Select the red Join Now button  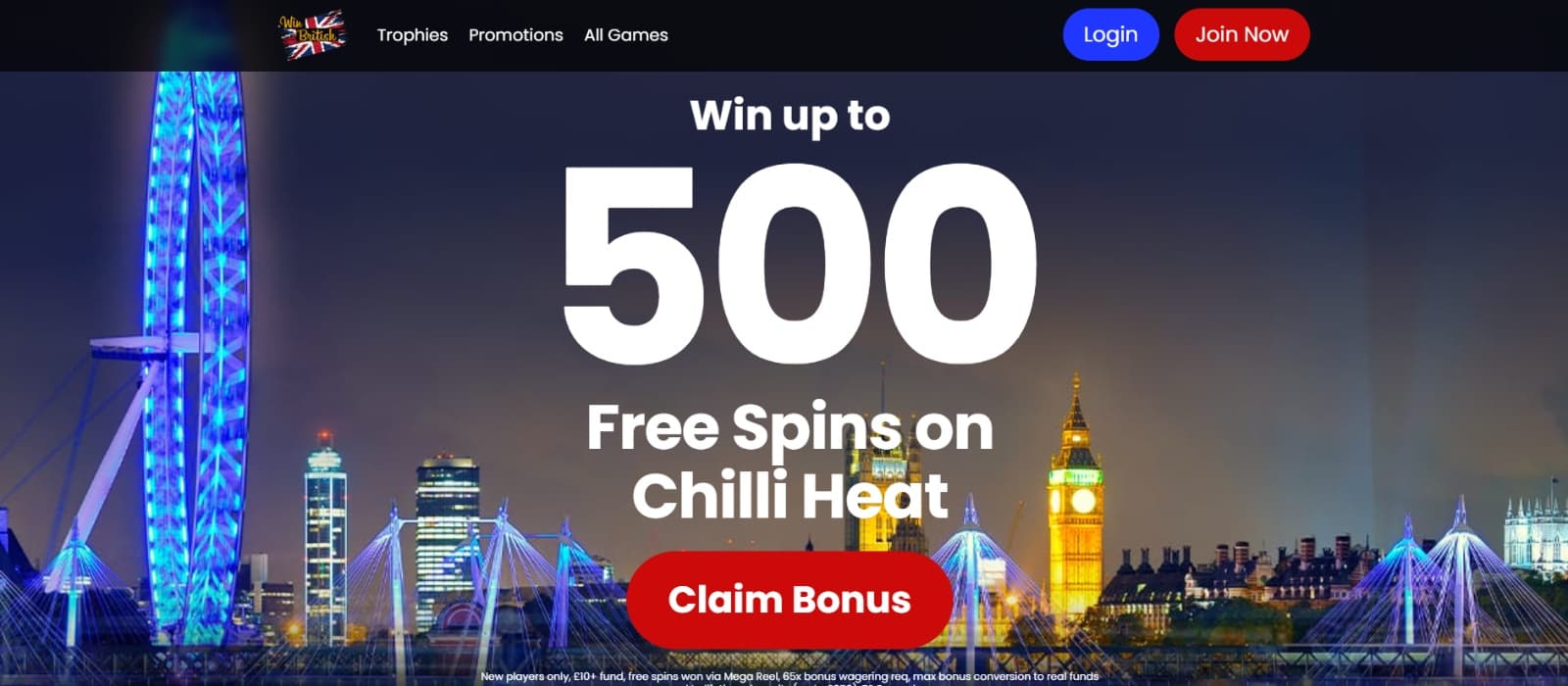(x=1242, y=34)
